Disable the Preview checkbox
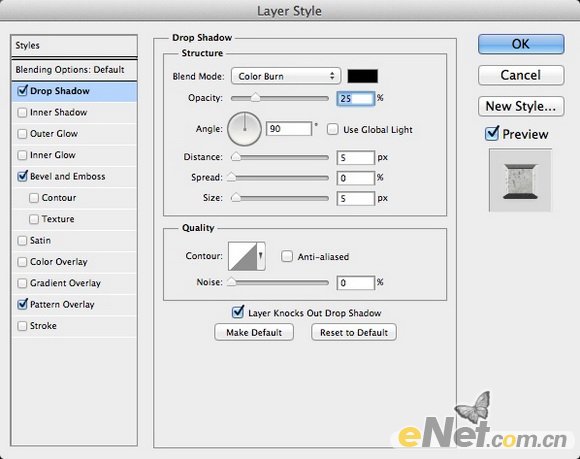This screenshot has height=459, width=580. coord(492,134)
